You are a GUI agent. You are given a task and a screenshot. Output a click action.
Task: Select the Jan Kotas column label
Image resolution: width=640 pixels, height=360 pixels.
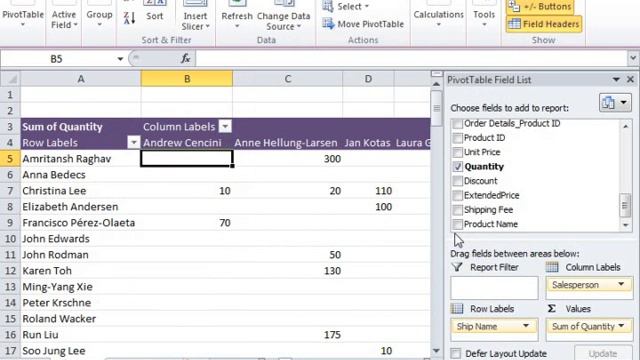pos(368,143)
